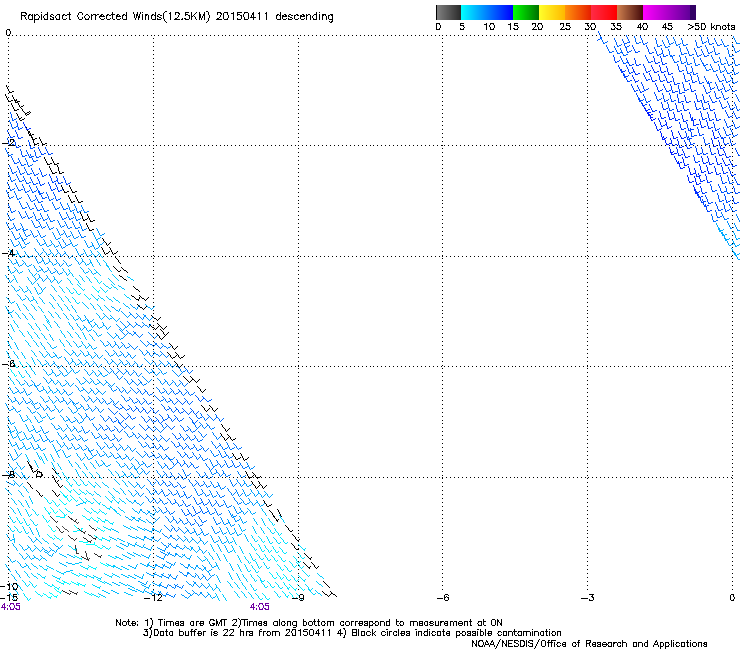Click the date '20150411' in the title
Viewport: 740px width, 650px height.
(x=242, y=17)
